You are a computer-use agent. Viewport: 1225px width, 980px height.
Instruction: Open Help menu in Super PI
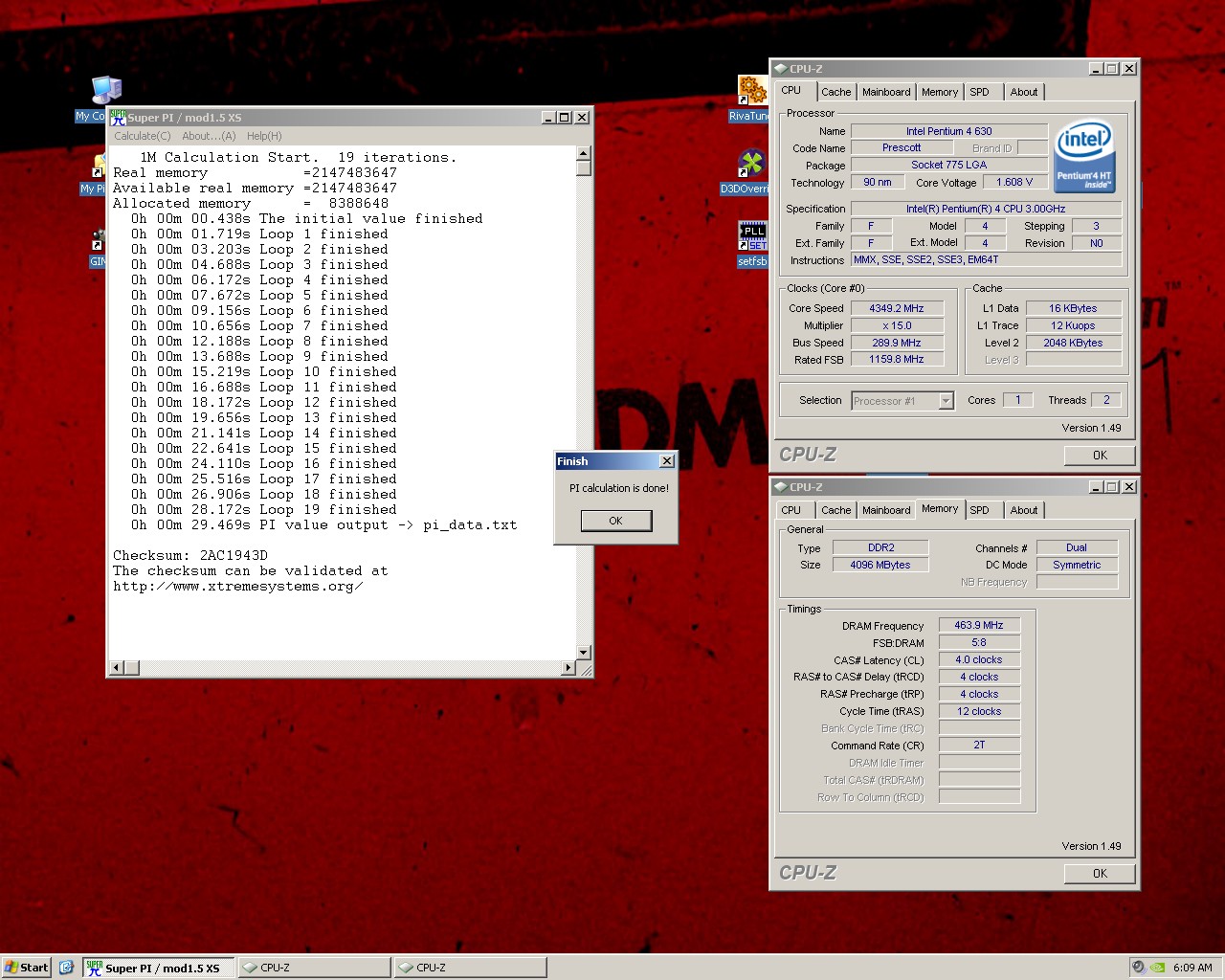pyautogui.click(x=264, y=136)
